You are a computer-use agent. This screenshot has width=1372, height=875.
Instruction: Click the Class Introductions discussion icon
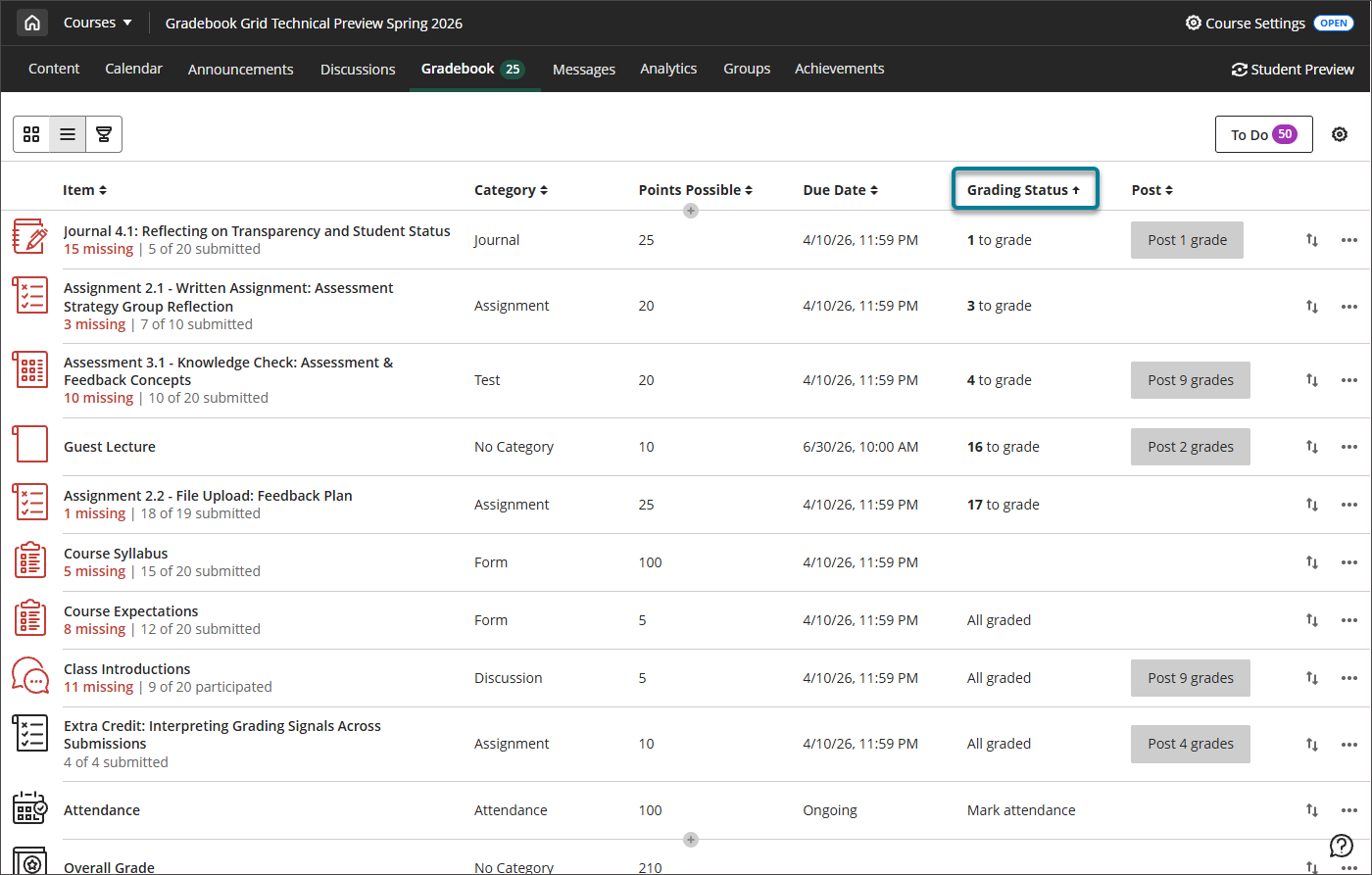pos(30,675)
